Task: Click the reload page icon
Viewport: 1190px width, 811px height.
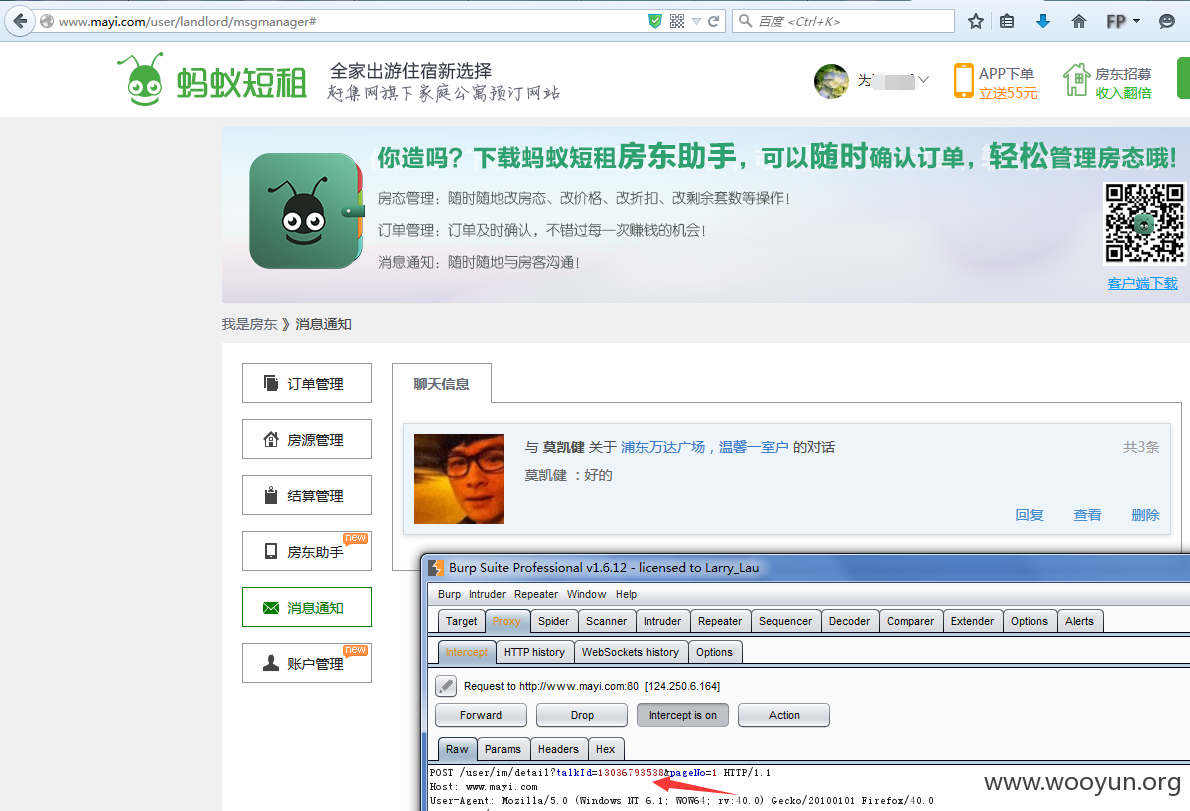Action: (713, 21)
